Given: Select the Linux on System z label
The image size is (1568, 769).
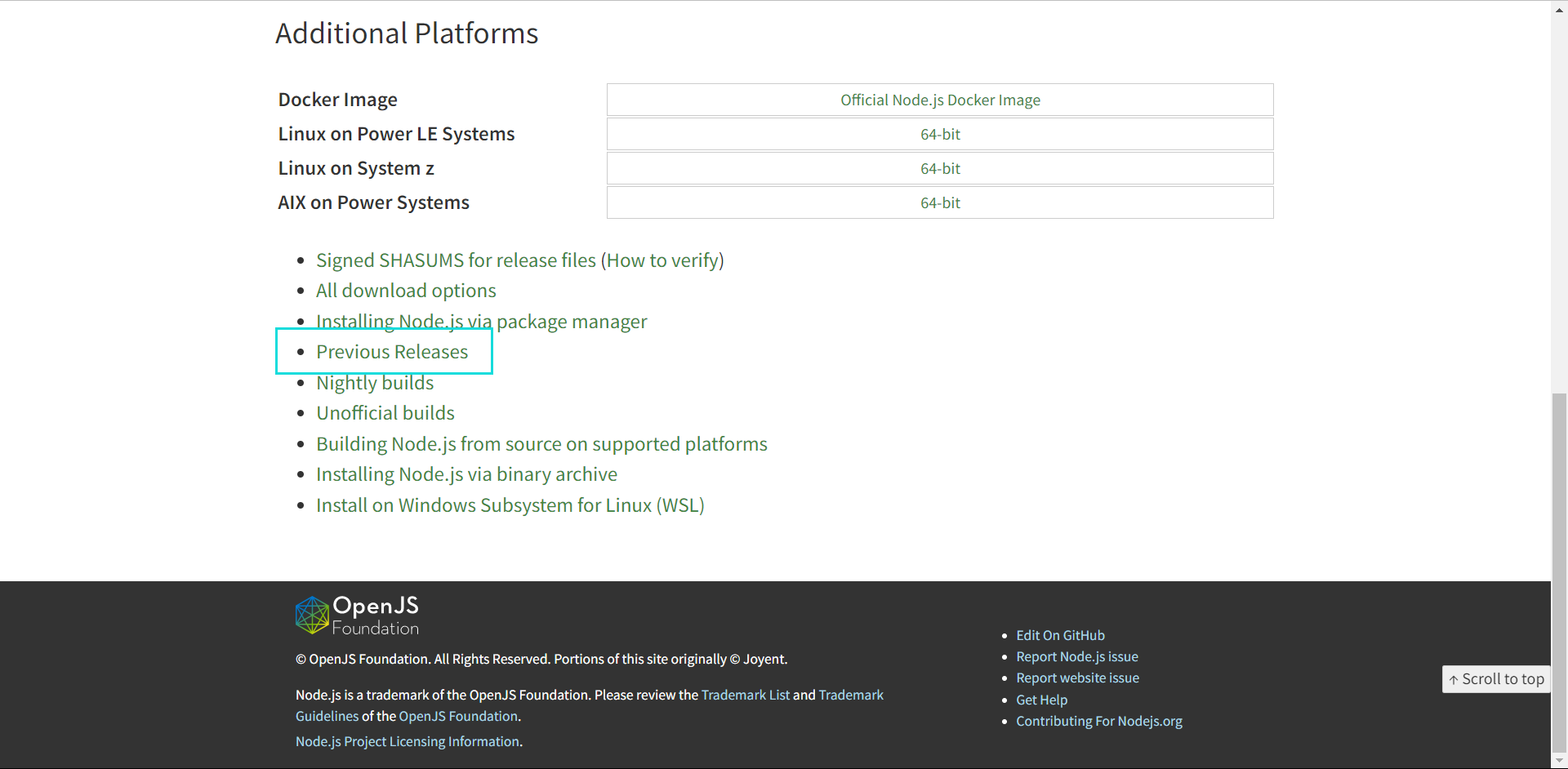Looking at the screenshot, I should coord(356,168).
